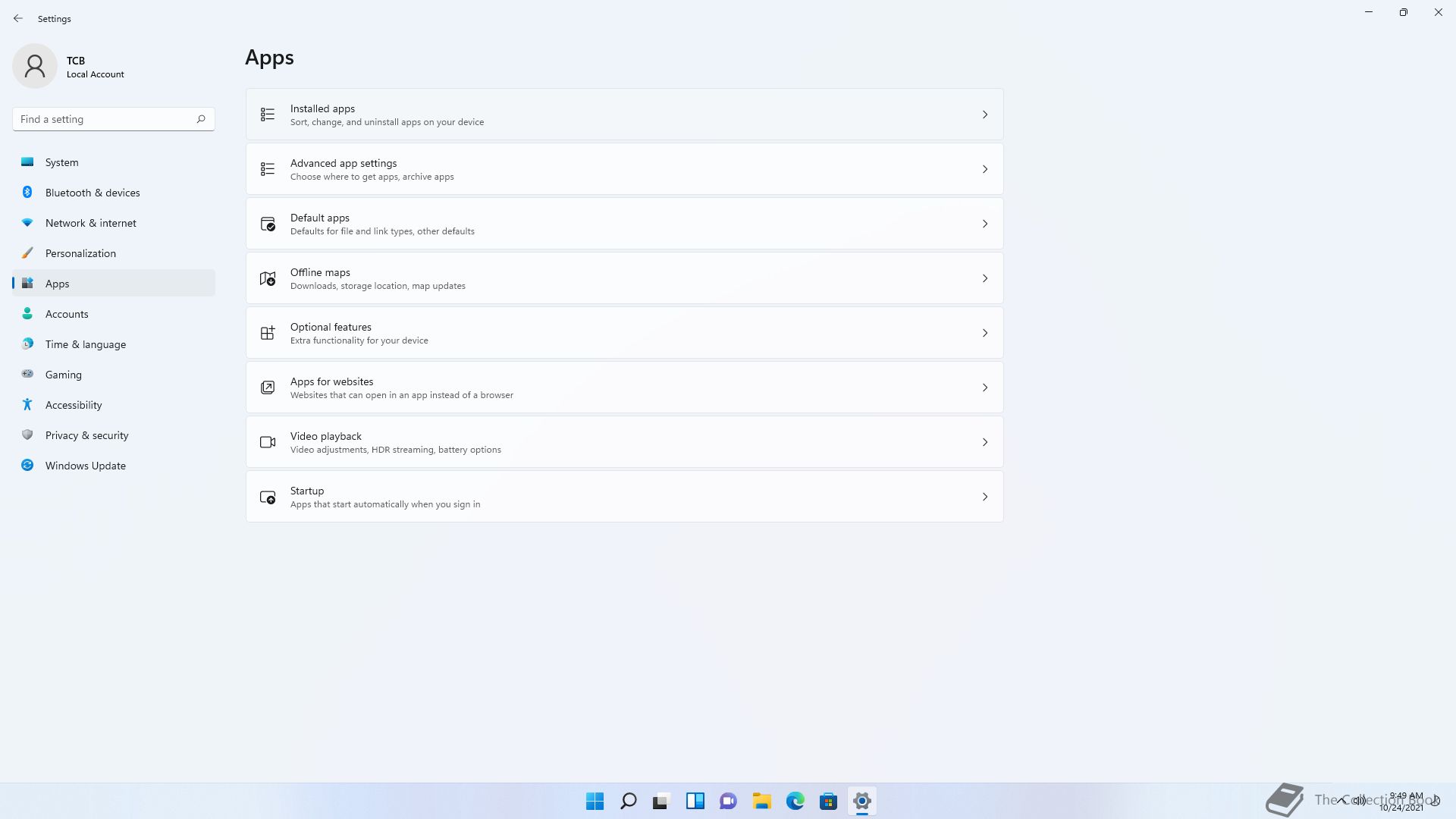Select Privacy & security in sidebar
This screenshot has width=1456, height=819.
coord(86,435)
